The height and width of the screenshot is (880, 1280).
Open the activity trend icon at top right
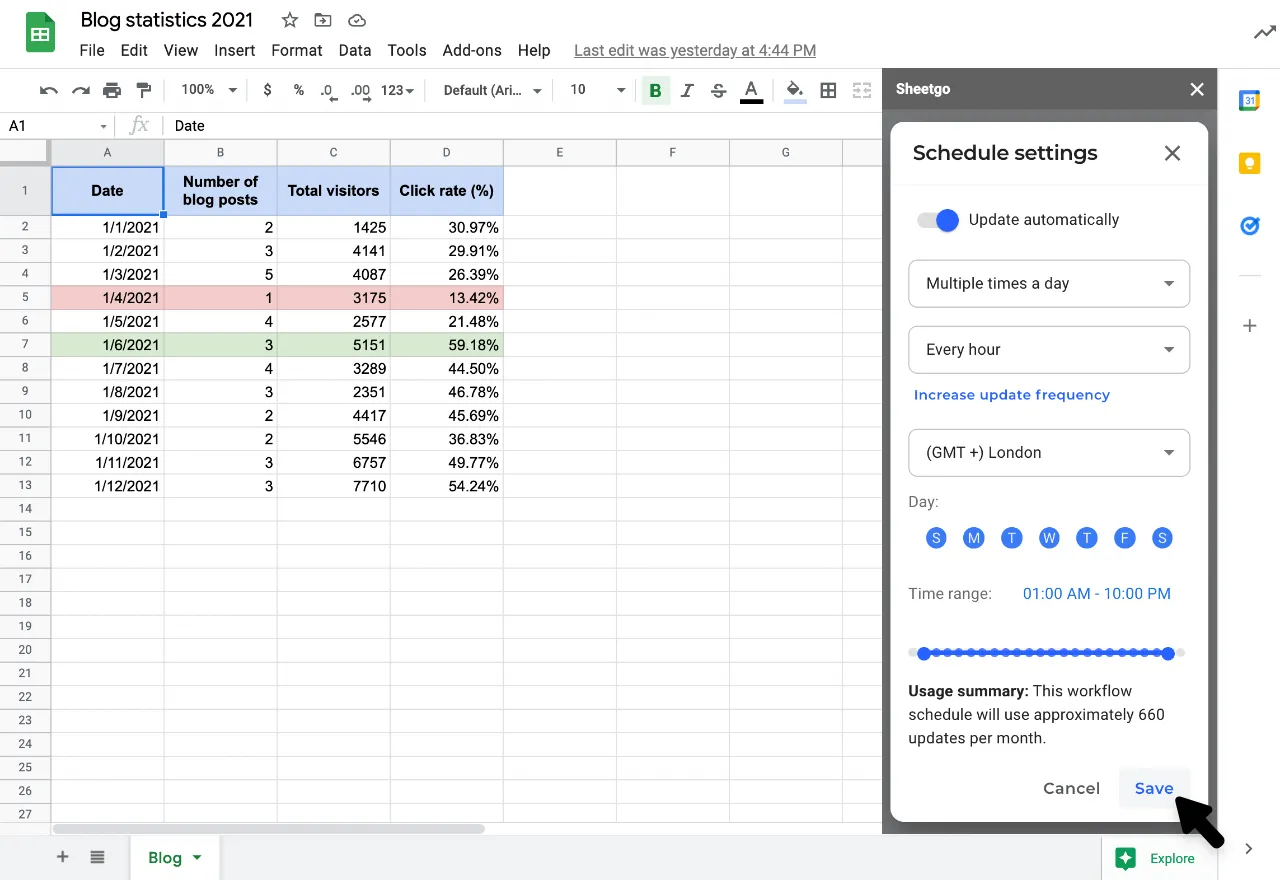[1264, 33]
